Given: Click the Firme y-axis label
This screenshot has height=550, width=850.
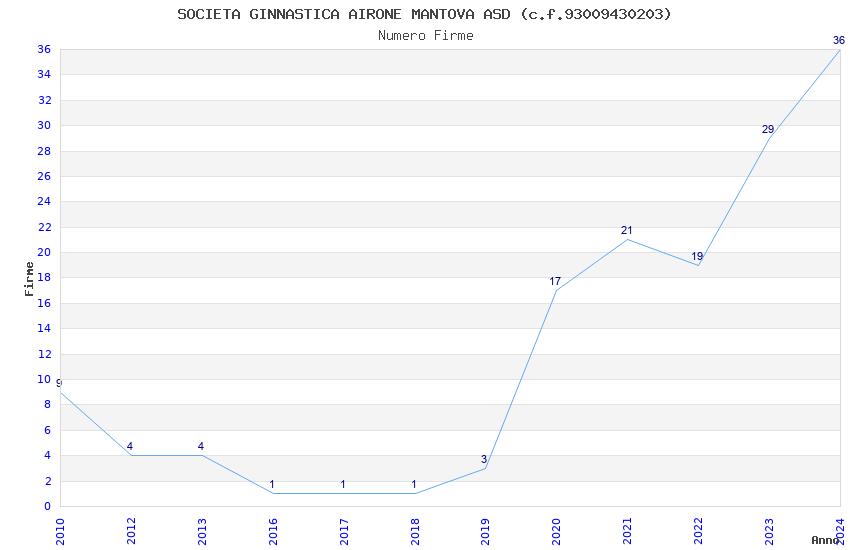Looking at the screenshot, I should point(30,279).
